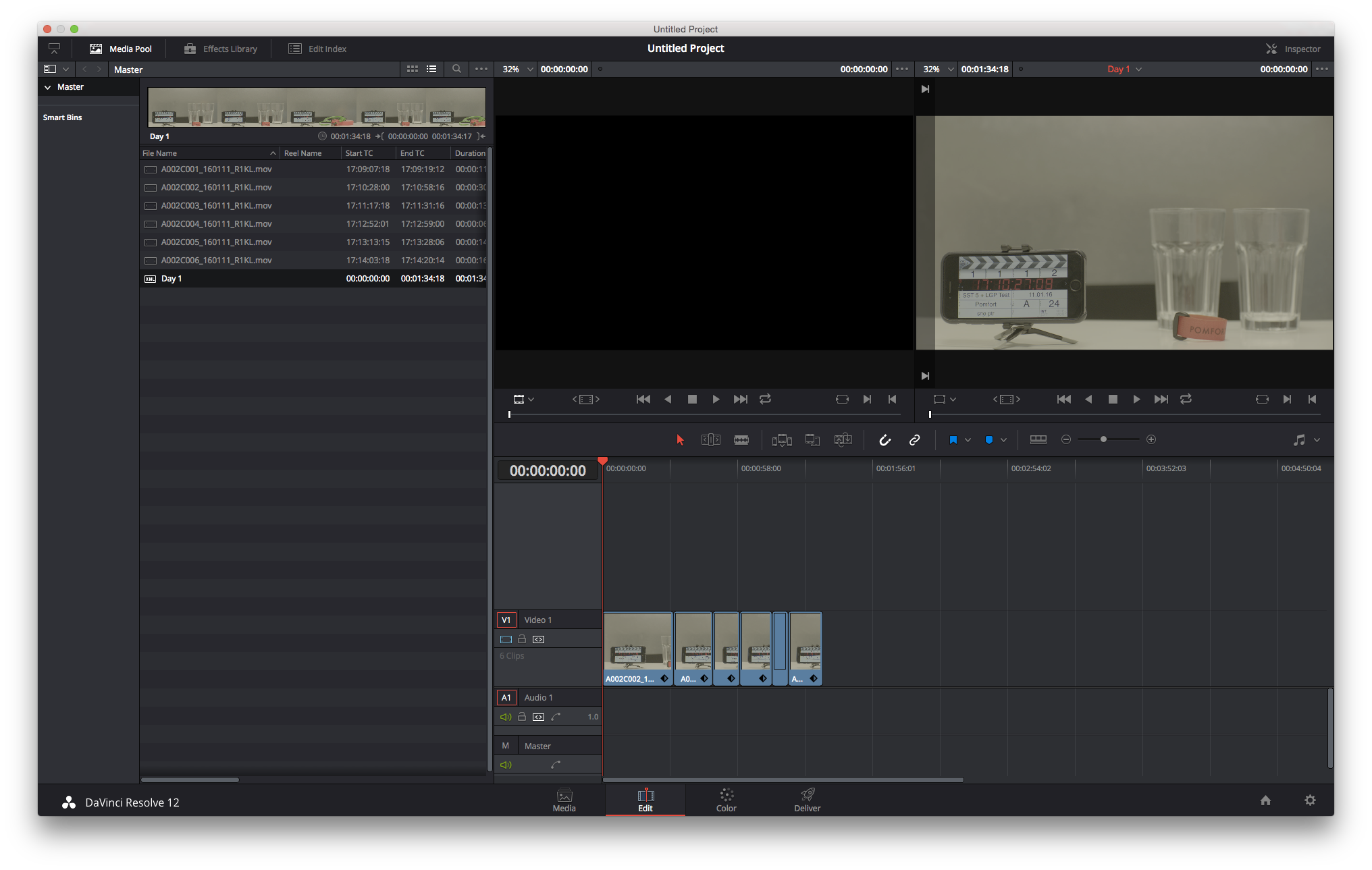Open project manager home icon
This screenshot has height=870, width=1372.
click(1265, 800)
